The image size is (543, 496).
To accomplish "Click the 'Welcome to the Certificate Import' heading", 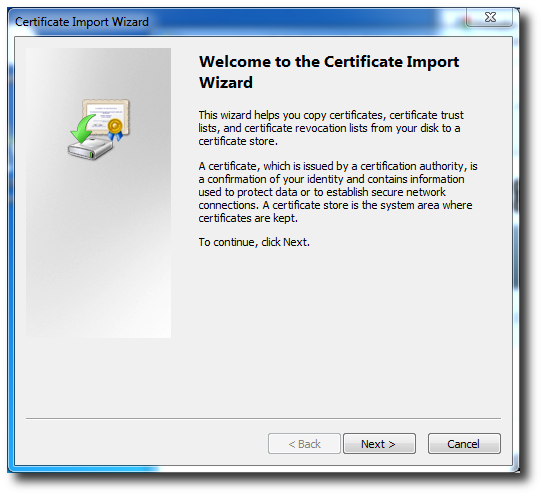I will [x=329, y=62].
